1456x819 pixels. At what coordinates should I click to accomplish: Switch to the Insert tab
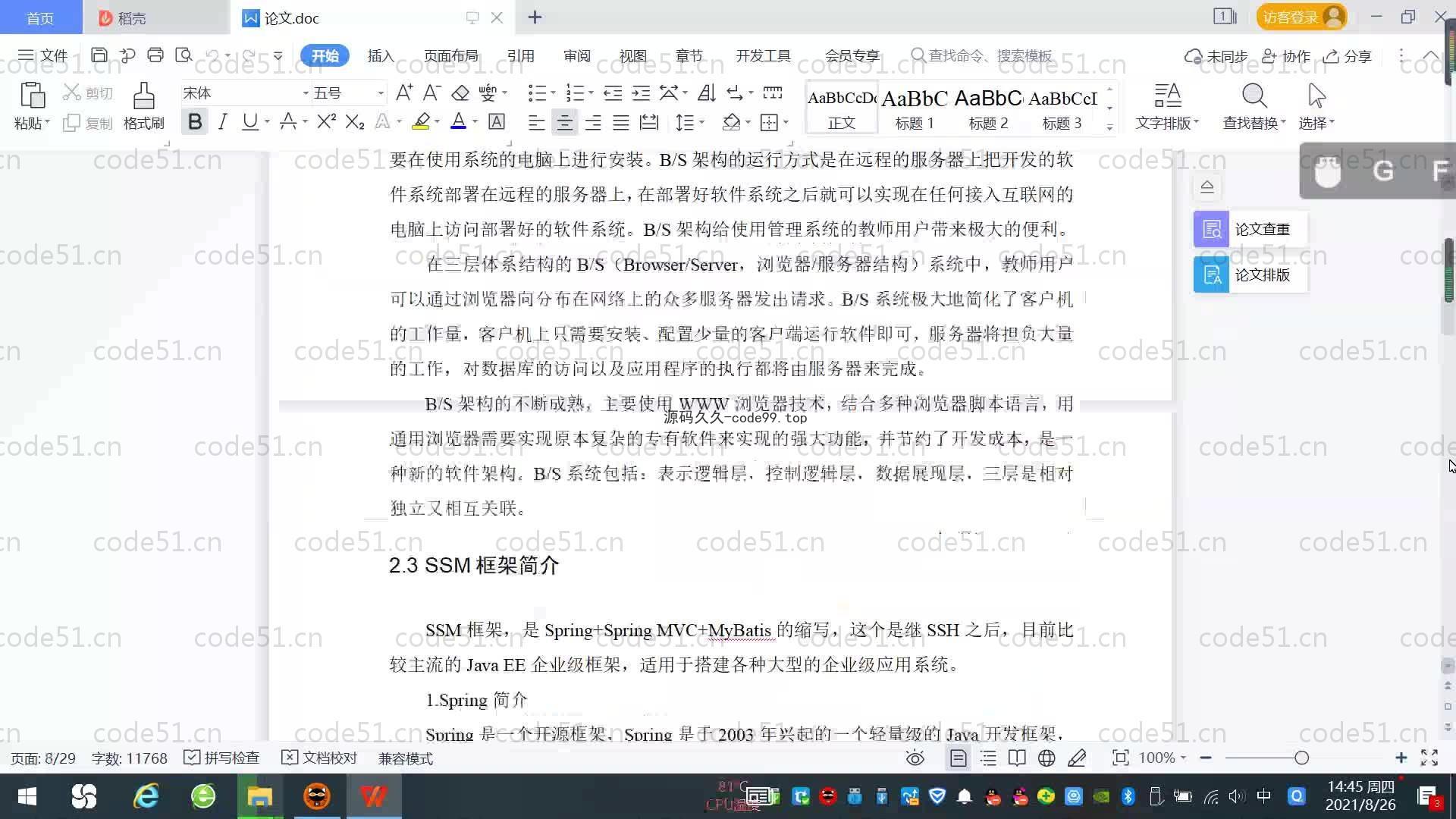pos(381,55)
